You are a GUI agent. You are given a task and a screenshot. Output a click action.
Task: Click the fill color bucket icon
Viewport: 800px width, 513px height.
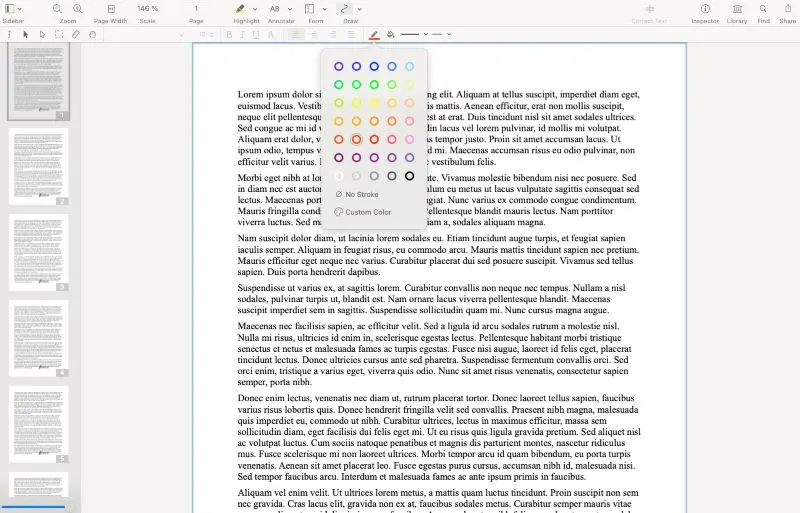click(391, 34)
